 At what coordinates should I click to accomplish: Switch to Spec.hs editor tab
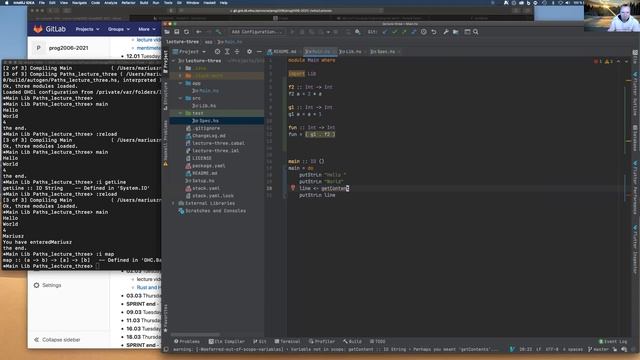click(384, 52)
